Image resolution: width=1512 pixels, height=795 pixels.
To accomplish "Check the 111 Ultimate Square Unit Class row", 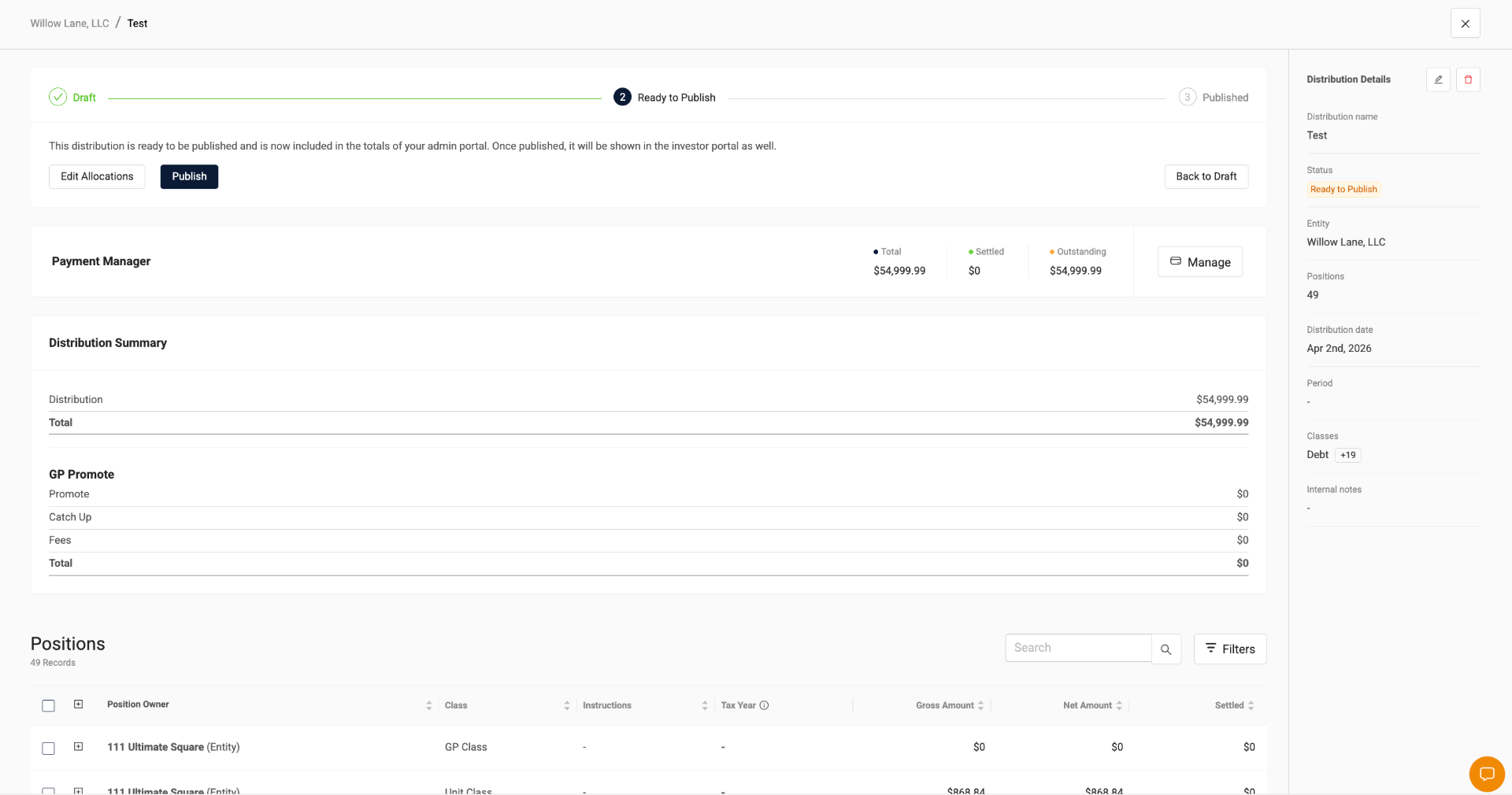I will coord(48,792).
